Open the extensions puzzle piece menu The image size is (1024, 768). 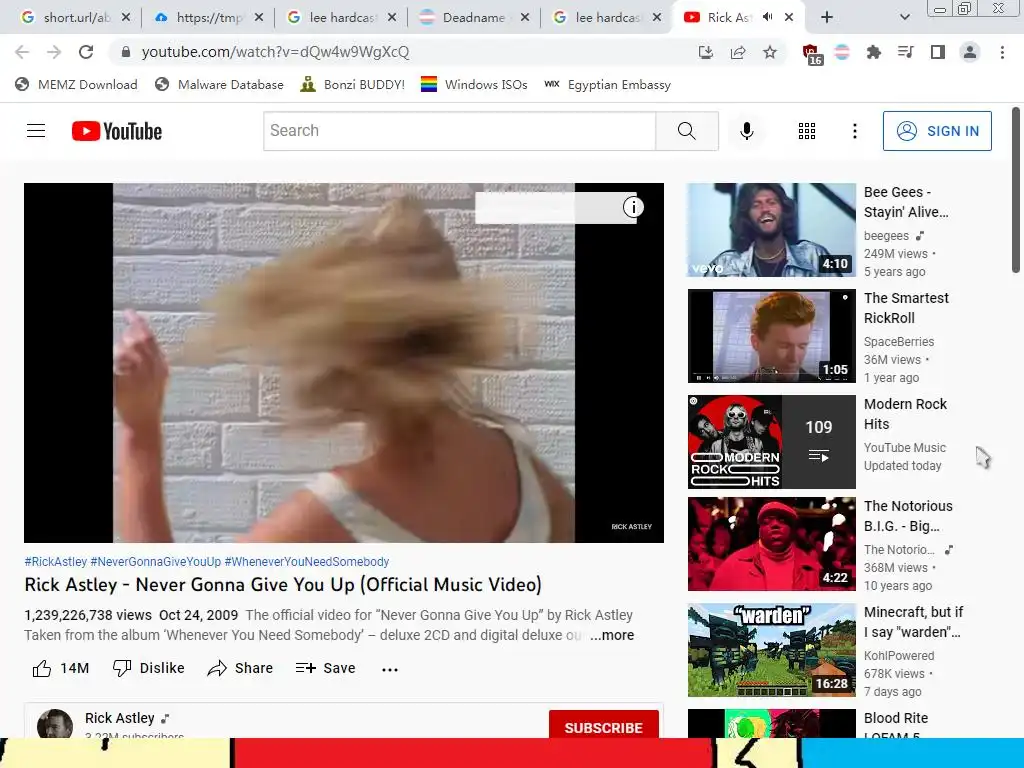tap(874, 52)
